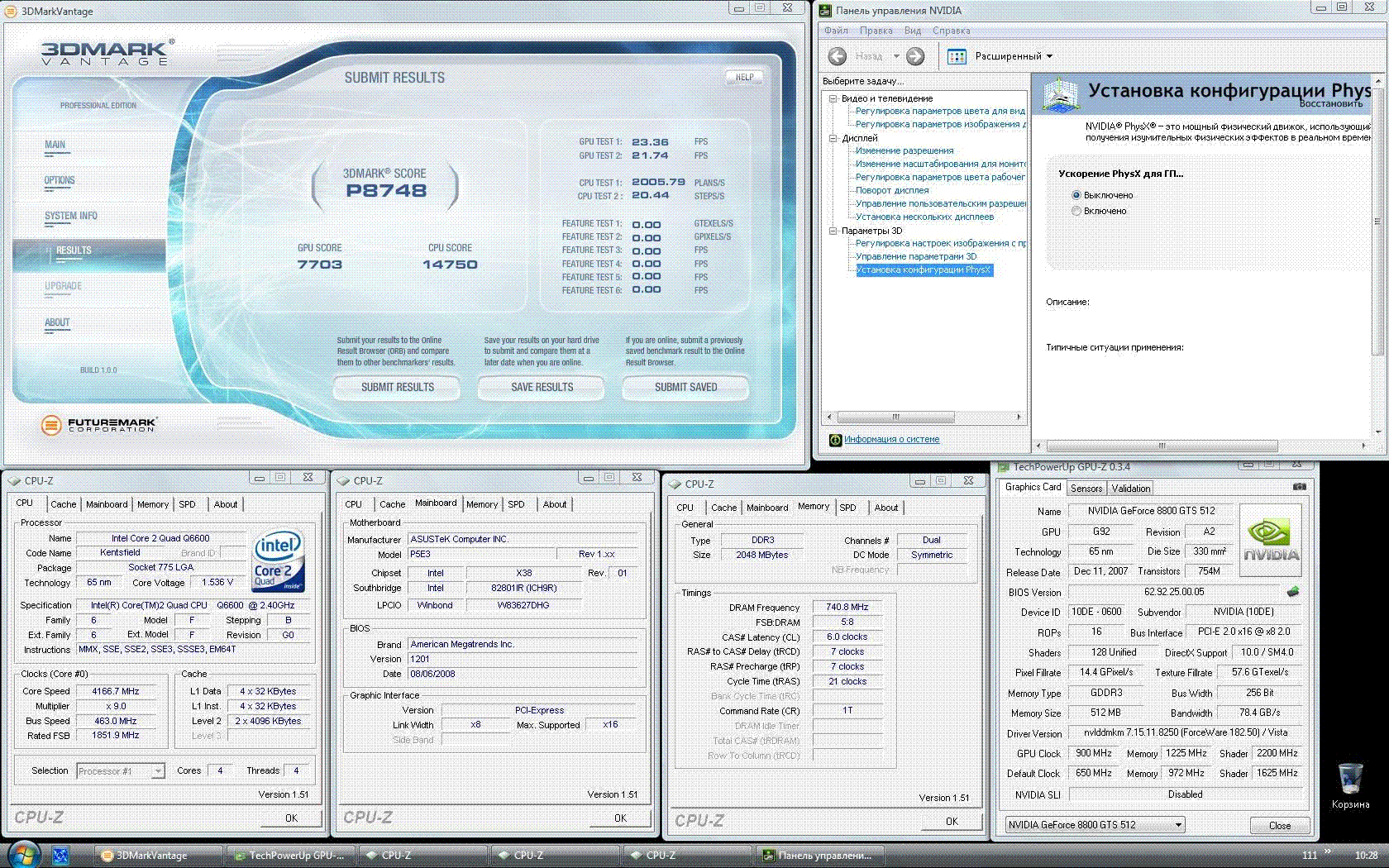Open the Справка menu
This screenshot has height=868, width=1389.
coord(952,31)
